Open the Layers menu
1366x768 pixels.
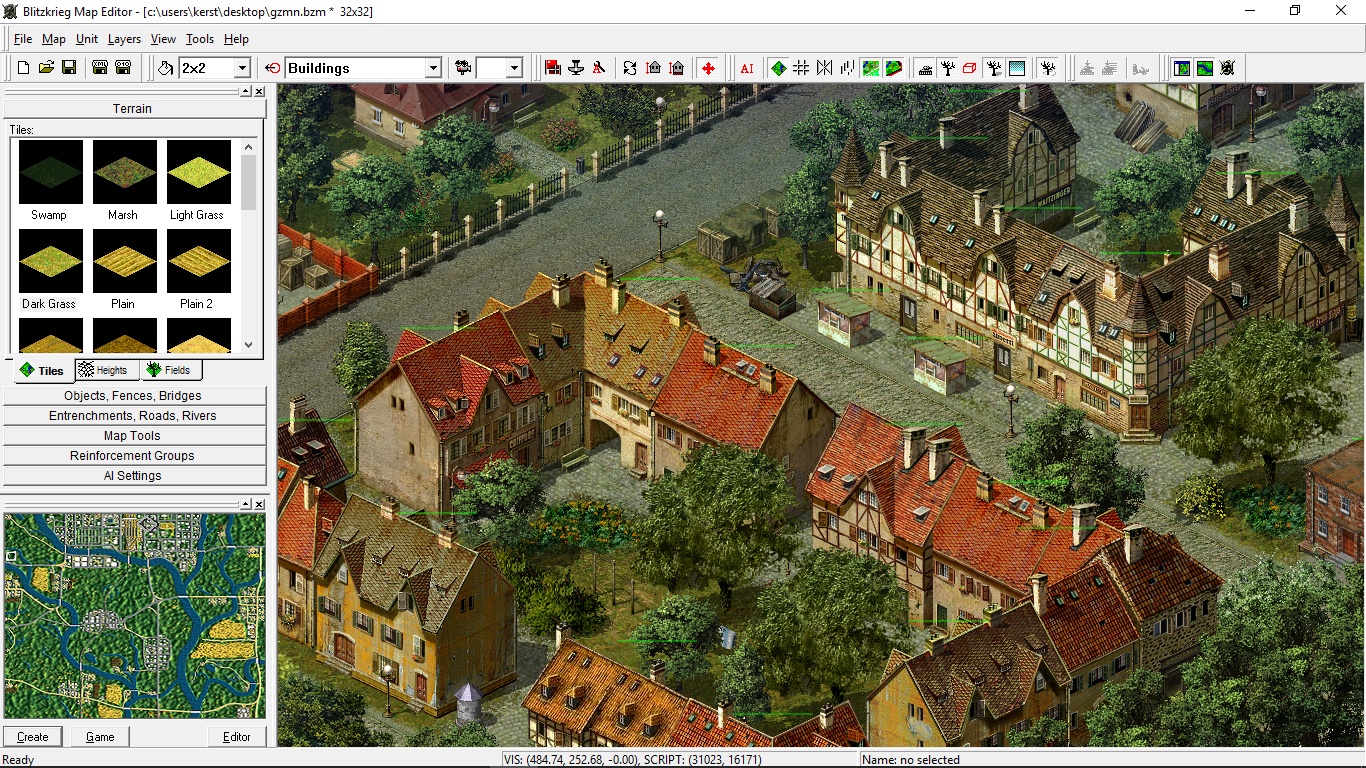pyautogui.click(x=125, y=39)
